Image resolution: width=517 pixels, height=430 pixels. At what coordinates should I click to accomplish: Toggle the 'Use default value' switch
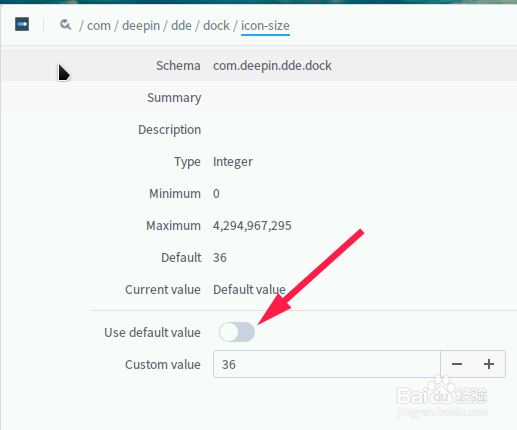(237, 332)
